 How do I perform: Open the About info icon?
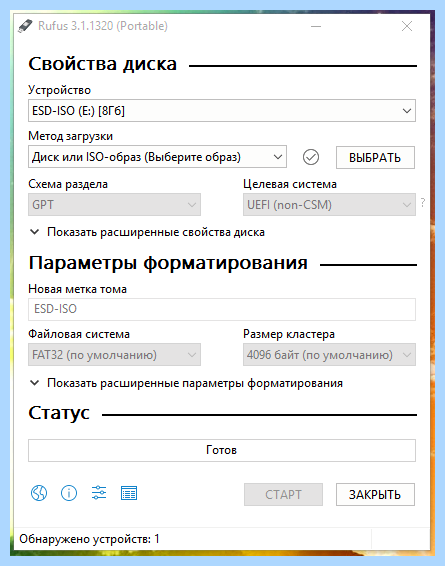click(69, 493)
